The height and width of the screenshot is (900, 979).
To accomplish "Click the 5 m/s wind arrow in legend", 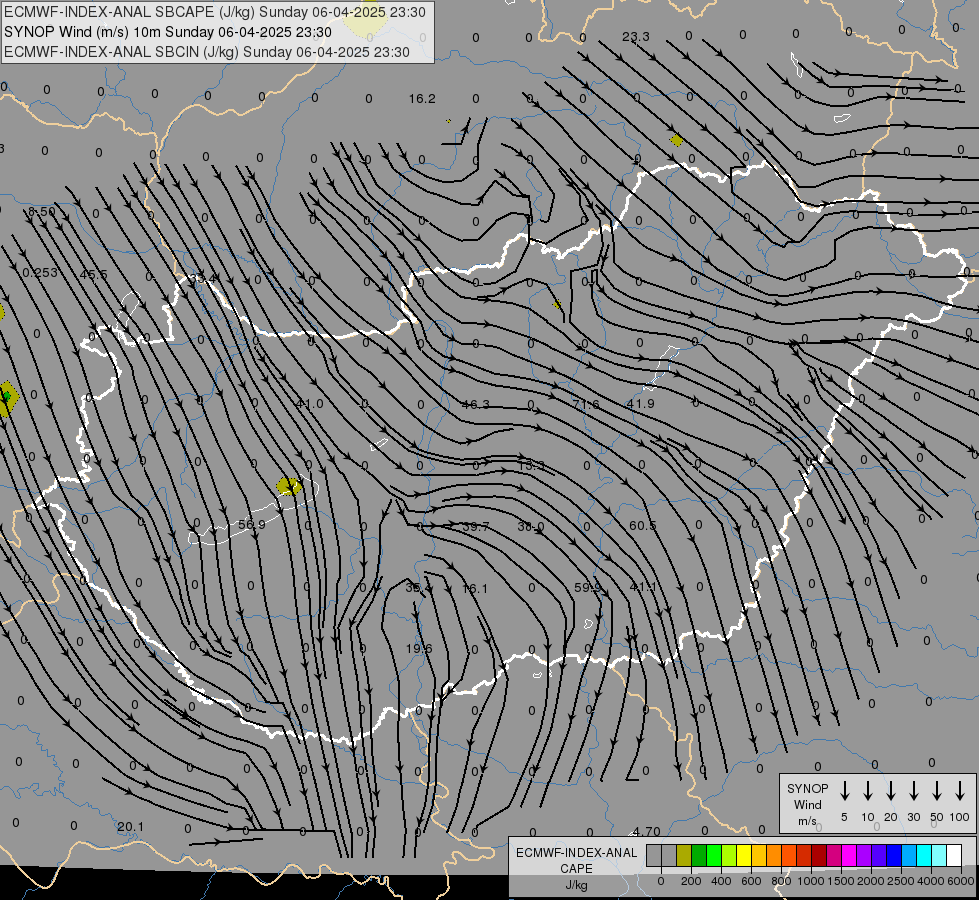I will (x=844, y=791).
